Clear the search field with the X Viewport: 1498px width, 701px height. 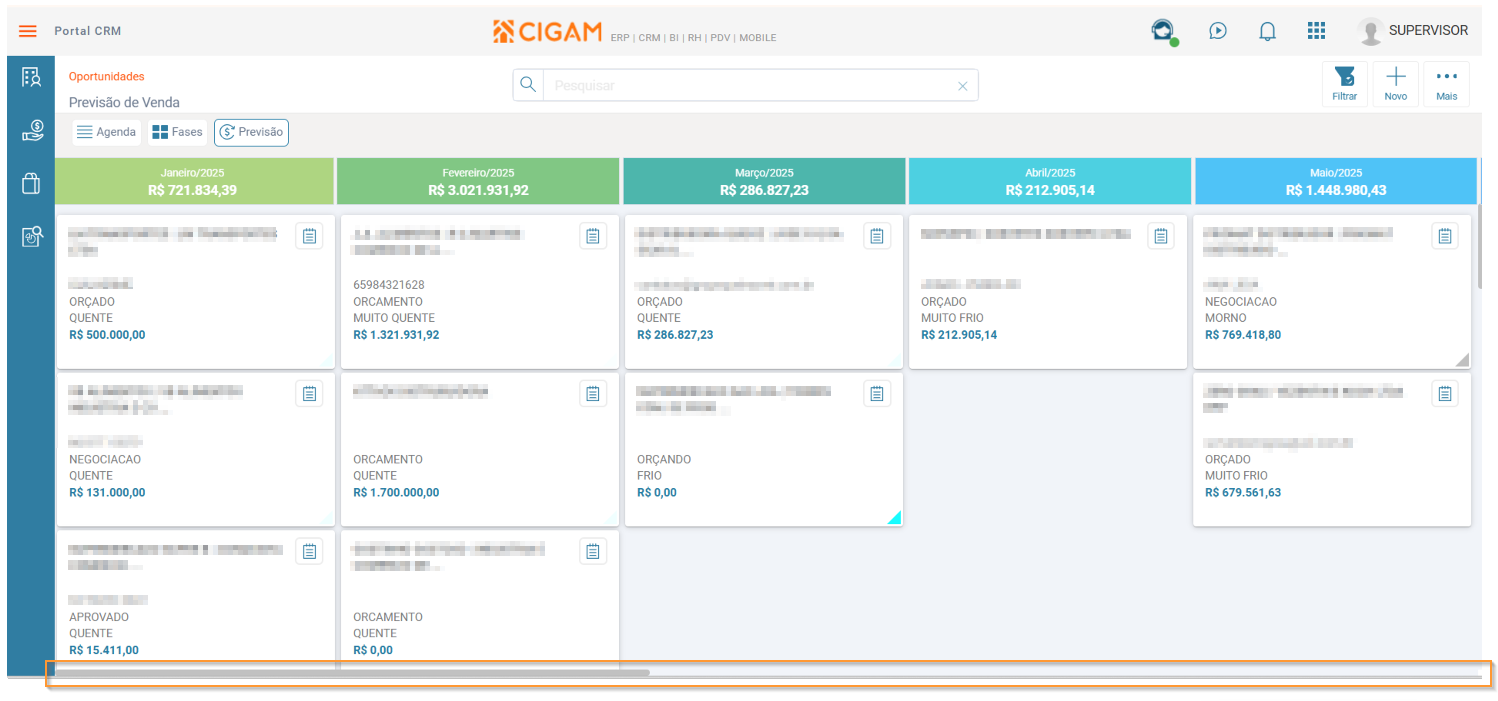[963, 86]
